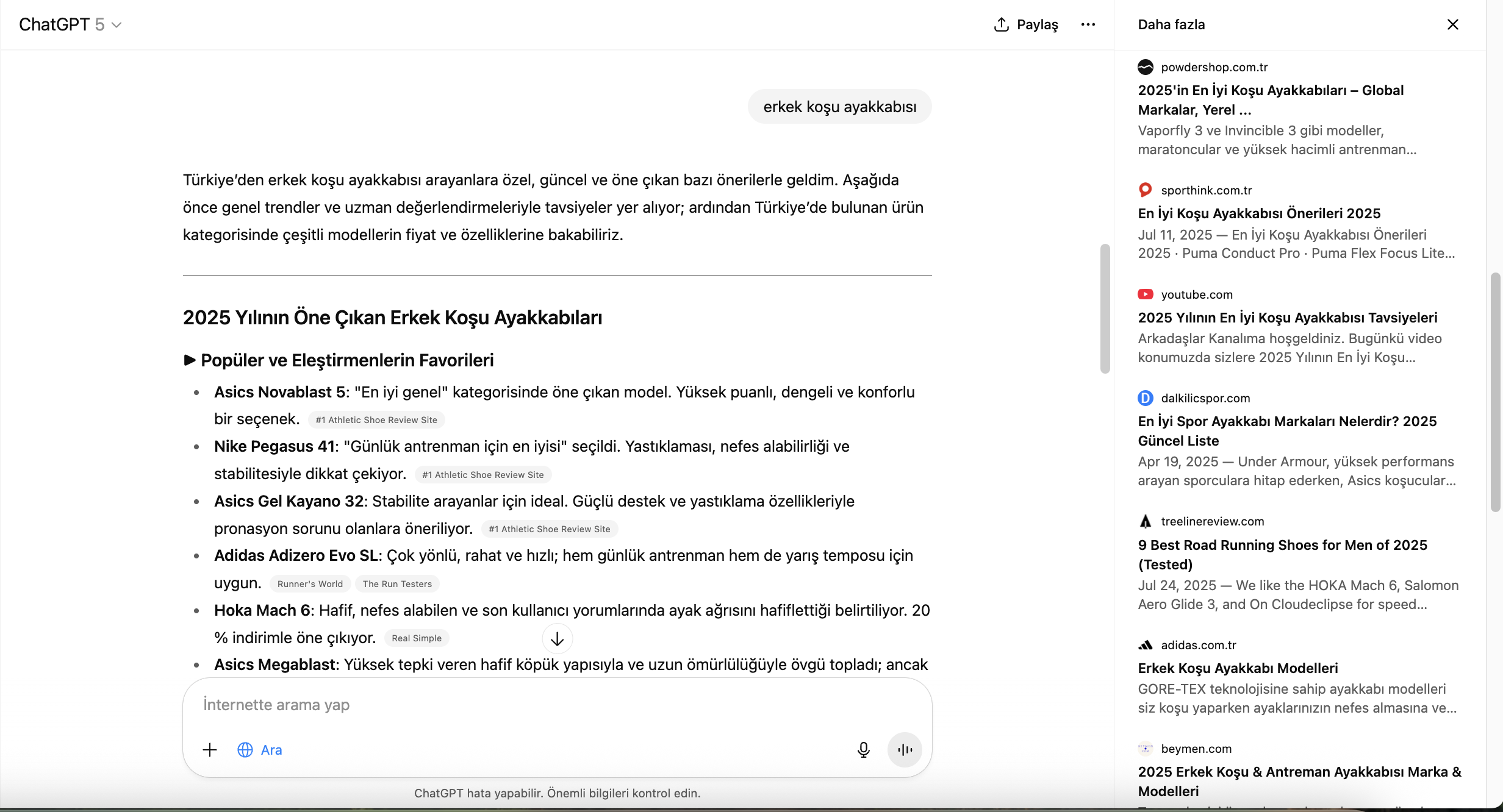Click the dalkilicspor.com source favicon
The width and height of the screenshot is (1503, 812).
click(1146, 398)
